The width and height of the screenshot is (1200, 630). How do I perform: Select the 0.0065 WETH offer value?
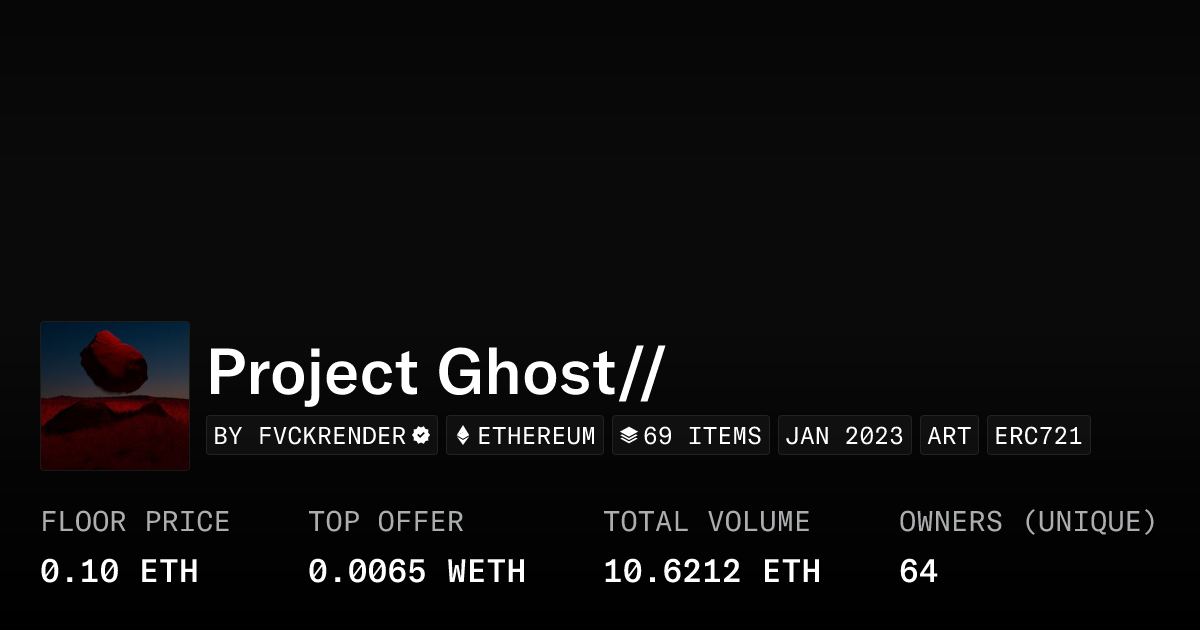[416, 572]
